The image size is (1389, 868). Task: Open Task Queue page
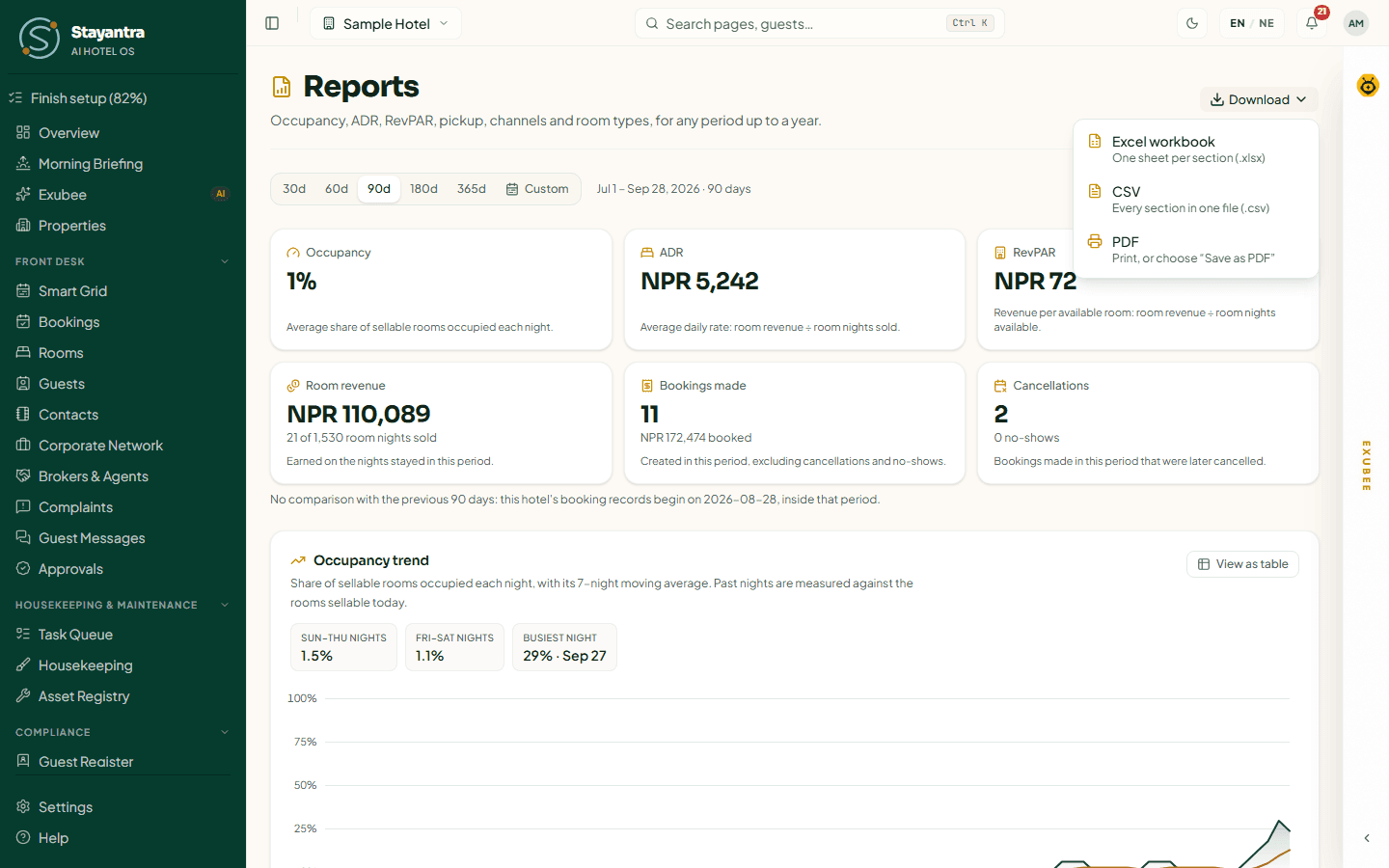[x=123, y=635]
